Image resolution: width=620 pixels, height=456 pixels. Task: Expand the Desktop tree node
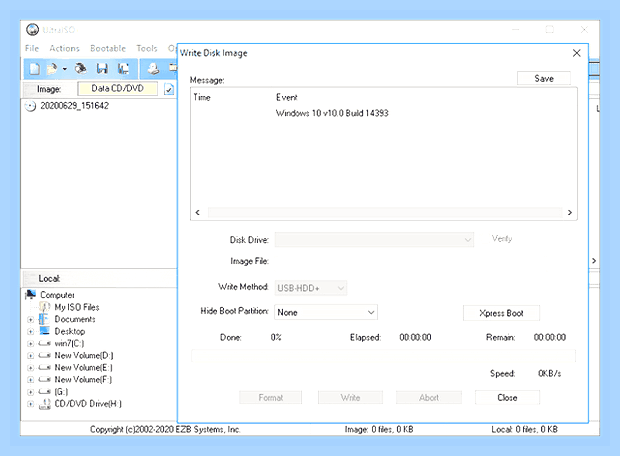(x=30, y=331)
